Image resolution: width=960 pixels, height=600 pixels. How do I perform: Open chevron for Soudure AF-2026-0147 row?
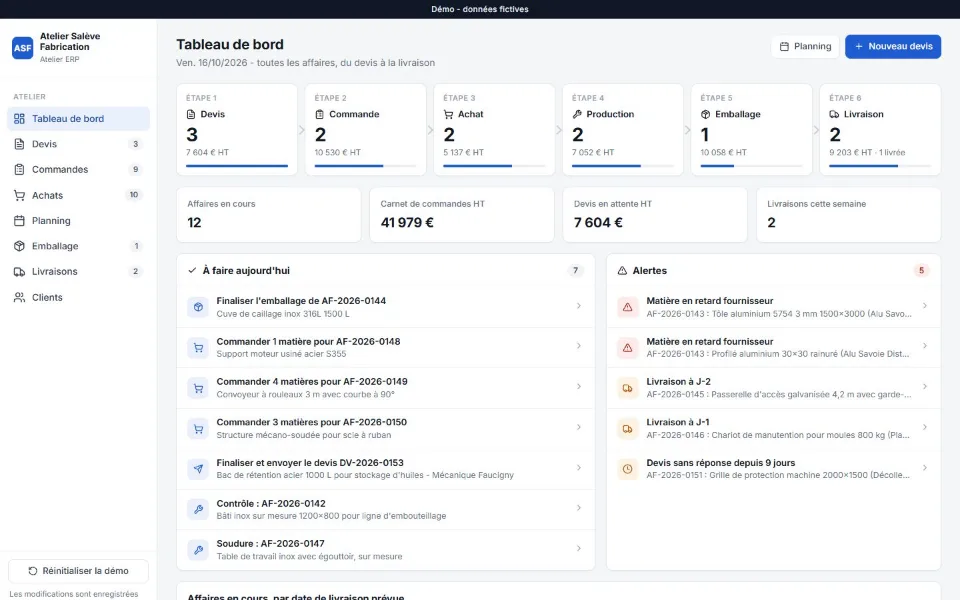coord(579,549)
